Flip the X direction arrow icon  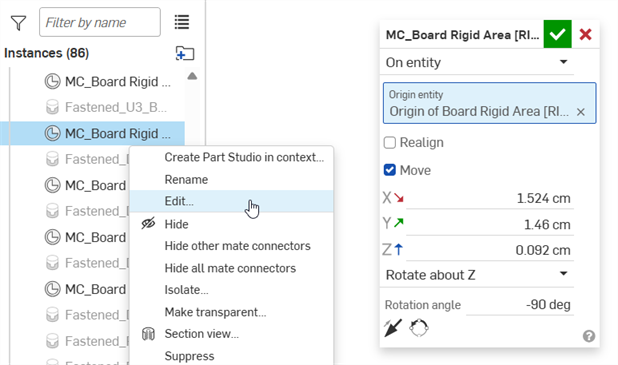tap(399, 197)
